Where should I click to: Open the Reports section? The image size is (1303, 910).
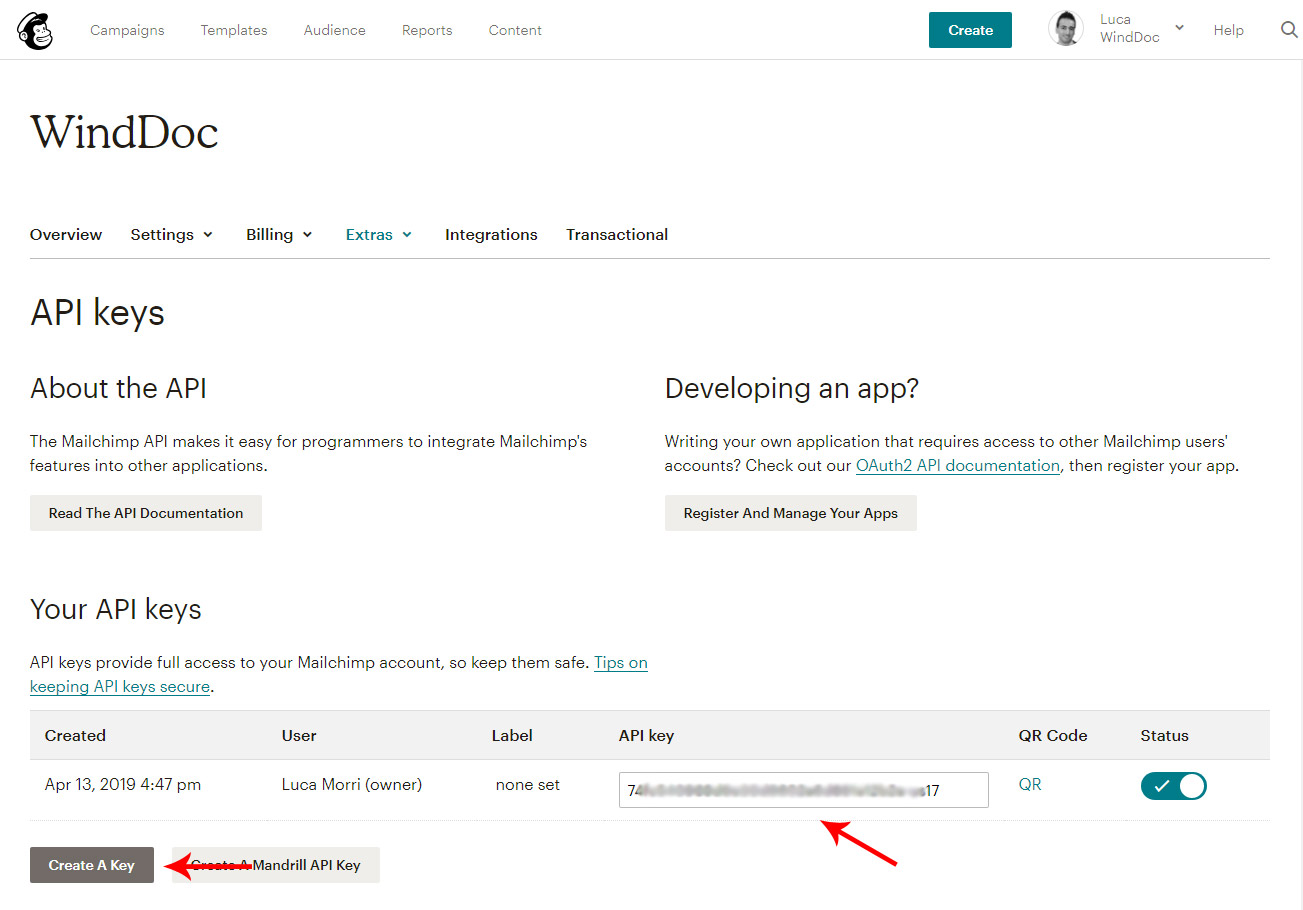[427, 30]
